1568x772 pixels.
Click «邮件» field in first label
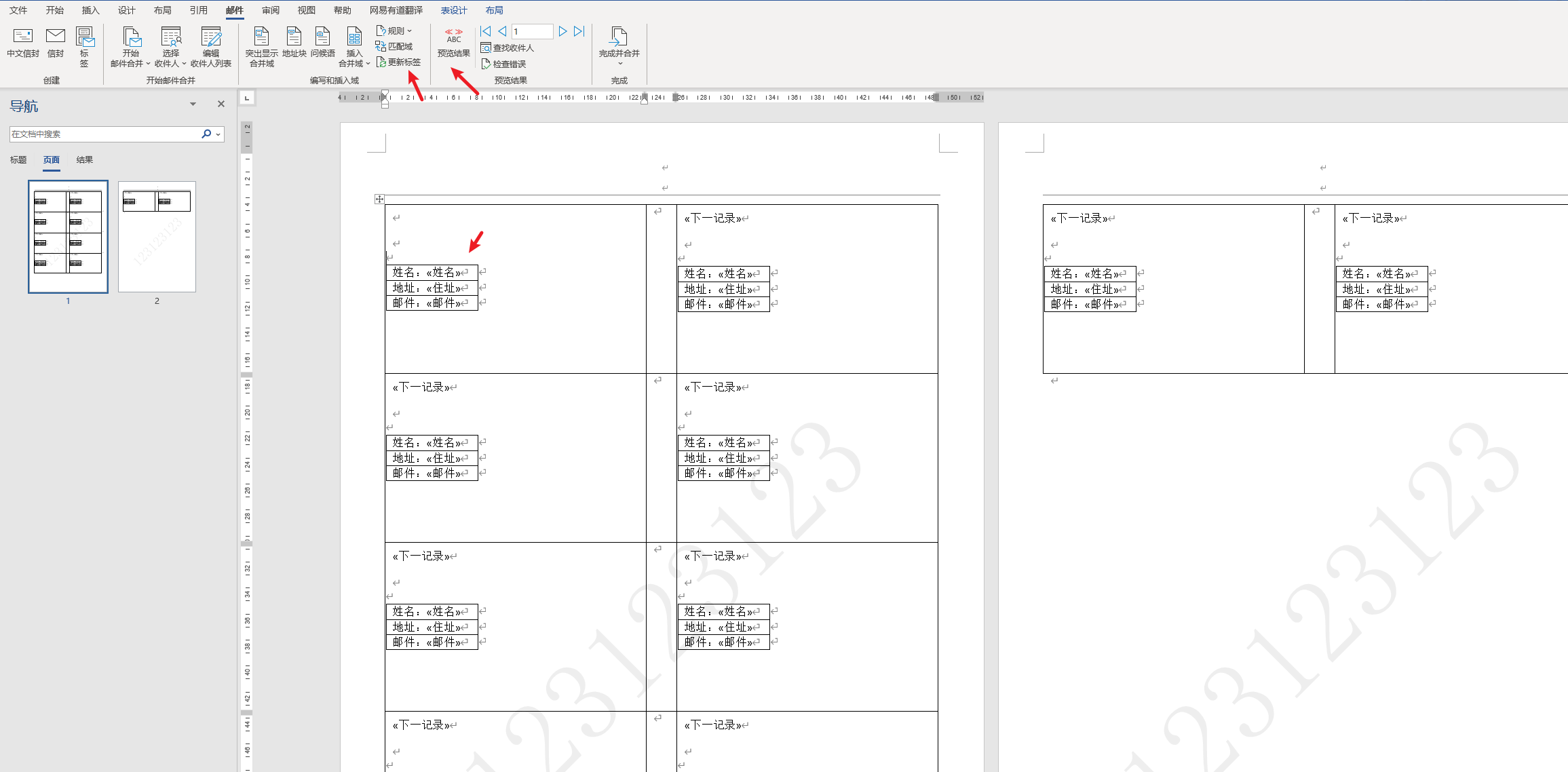pos(444,303)
